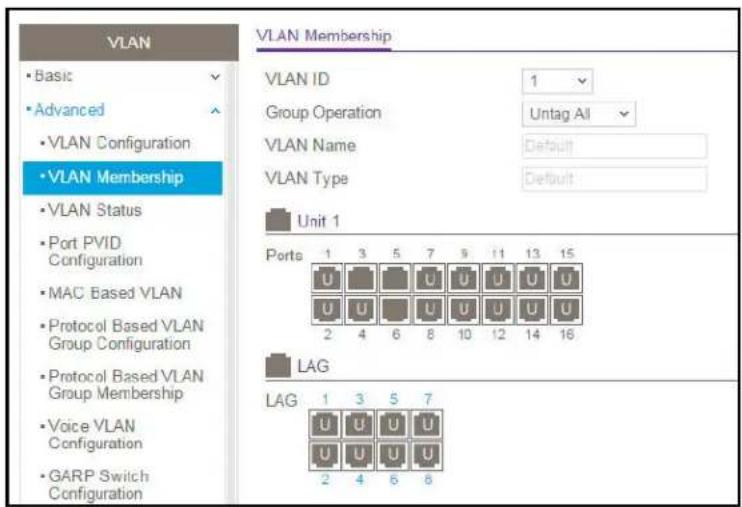Click the LAG section title
This screenshot has height=507, width=742.
coord(313,366)
